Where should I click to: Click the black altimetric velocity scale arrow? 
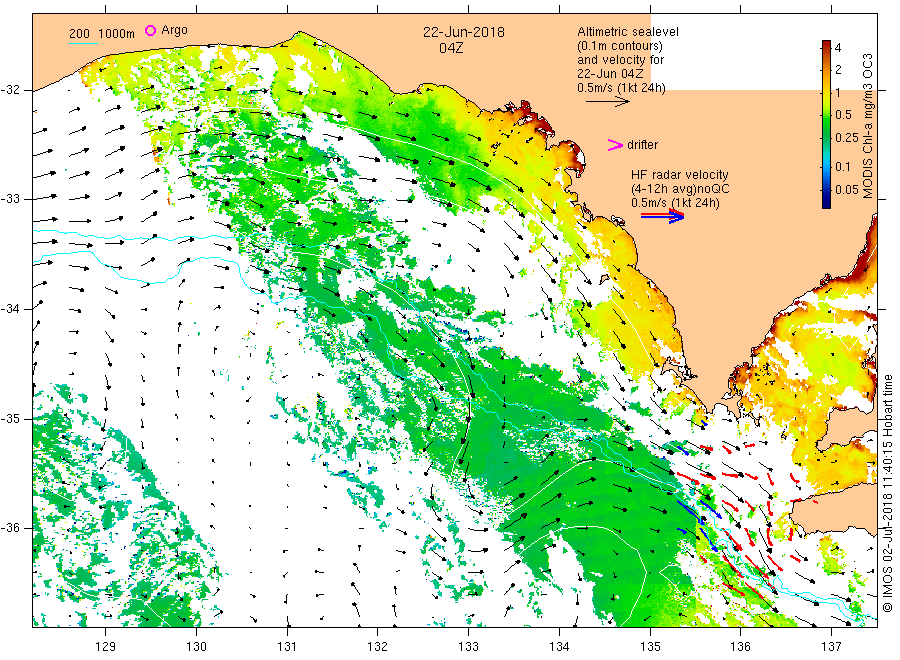608,102
